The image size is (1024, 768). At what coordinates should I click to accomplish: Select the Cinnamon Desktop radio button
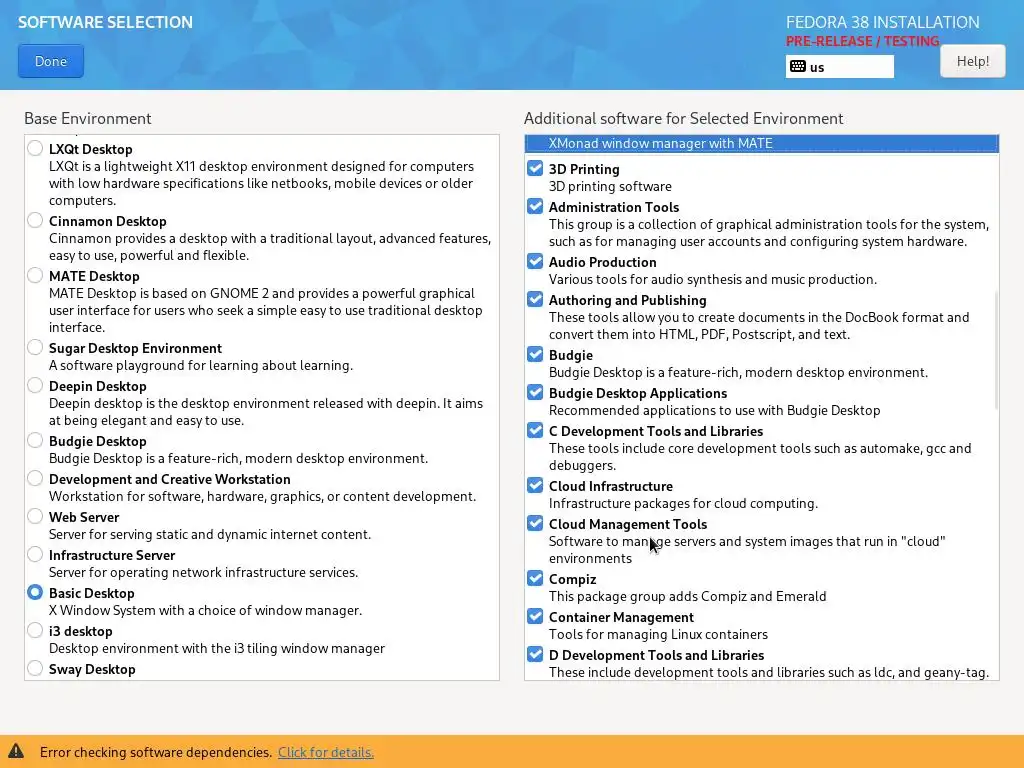tap(35, 220)
